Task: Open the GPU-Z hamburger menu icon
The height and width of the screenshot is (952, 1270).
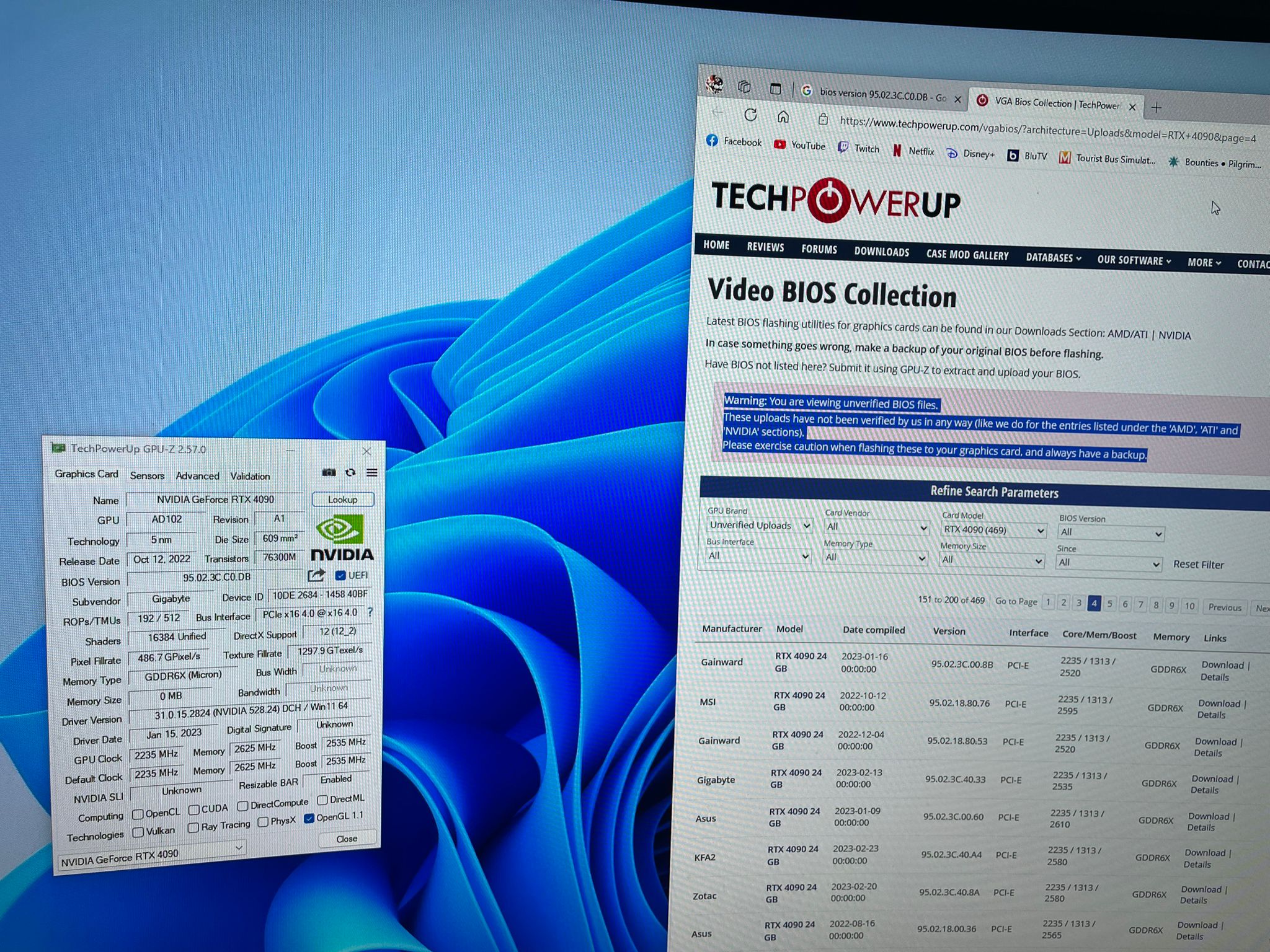Action: (372, 473)
